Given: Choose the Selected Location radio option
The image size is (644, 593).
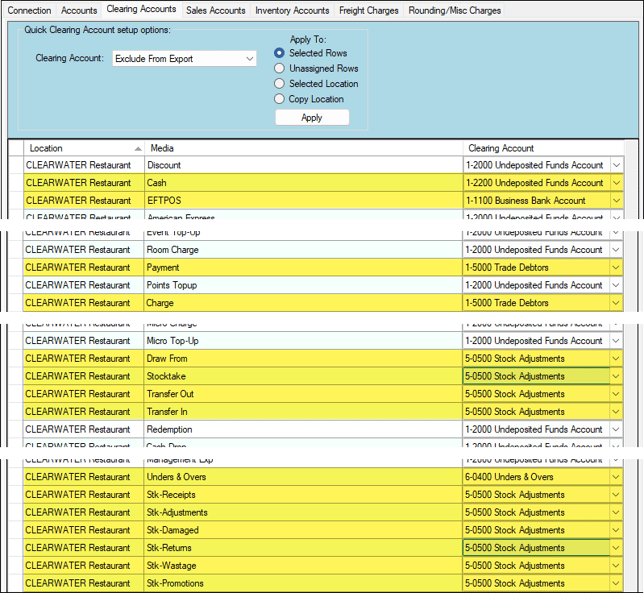Looking at the screenshot, I should click(317, 84).
